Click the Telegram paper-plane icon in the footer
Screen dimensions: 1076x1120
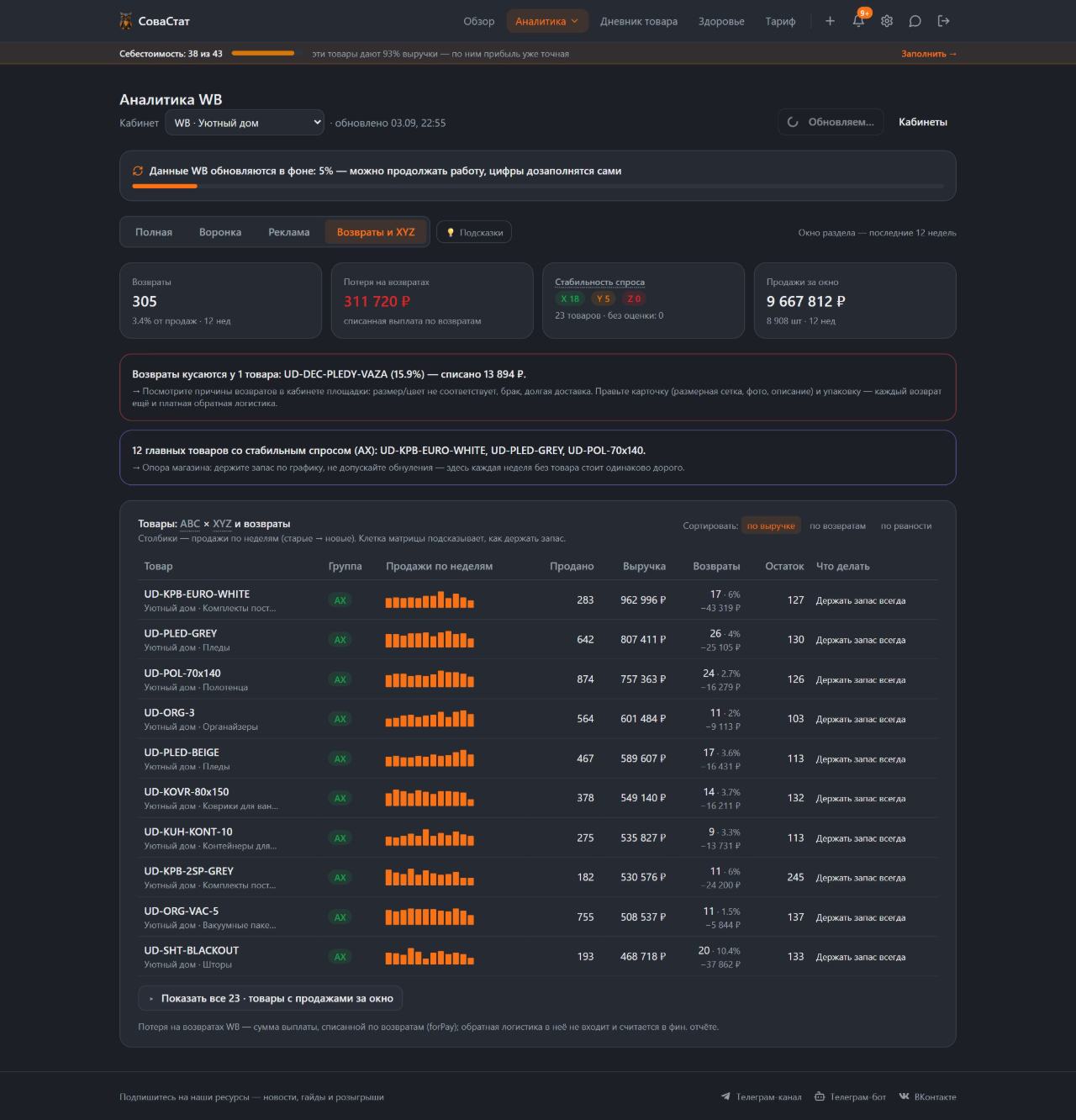point(725,1096)
